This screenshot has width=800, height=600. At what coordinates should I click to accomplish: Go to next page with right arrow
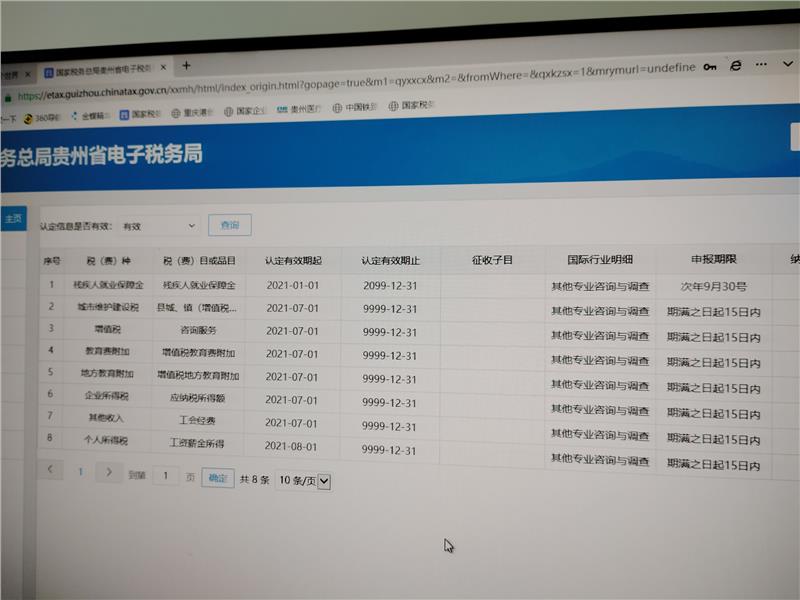[x=109, y=472]
